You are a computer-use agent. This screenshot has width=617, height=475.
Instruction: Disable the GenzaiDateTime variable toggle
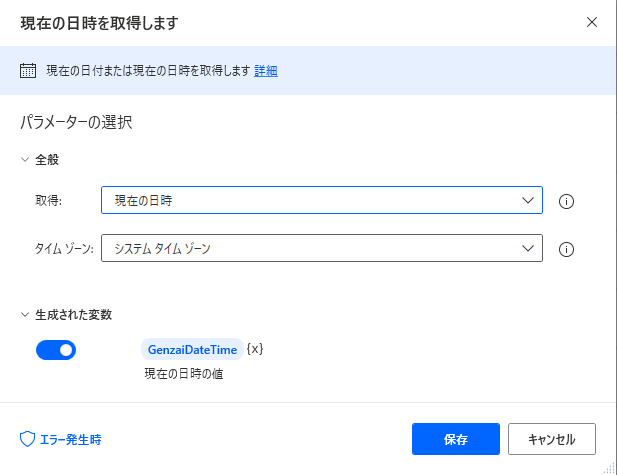click(56, 350)
